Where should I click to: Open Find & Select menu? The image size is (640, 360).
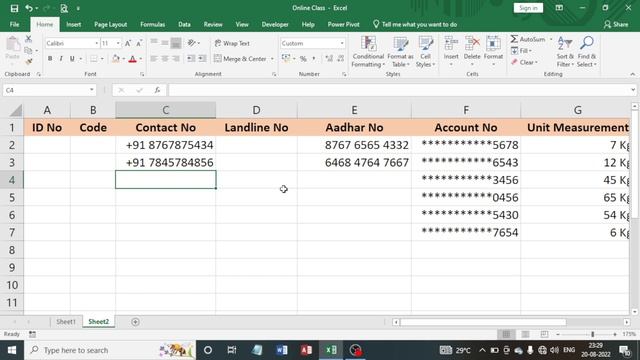click(x=587, y=52)
